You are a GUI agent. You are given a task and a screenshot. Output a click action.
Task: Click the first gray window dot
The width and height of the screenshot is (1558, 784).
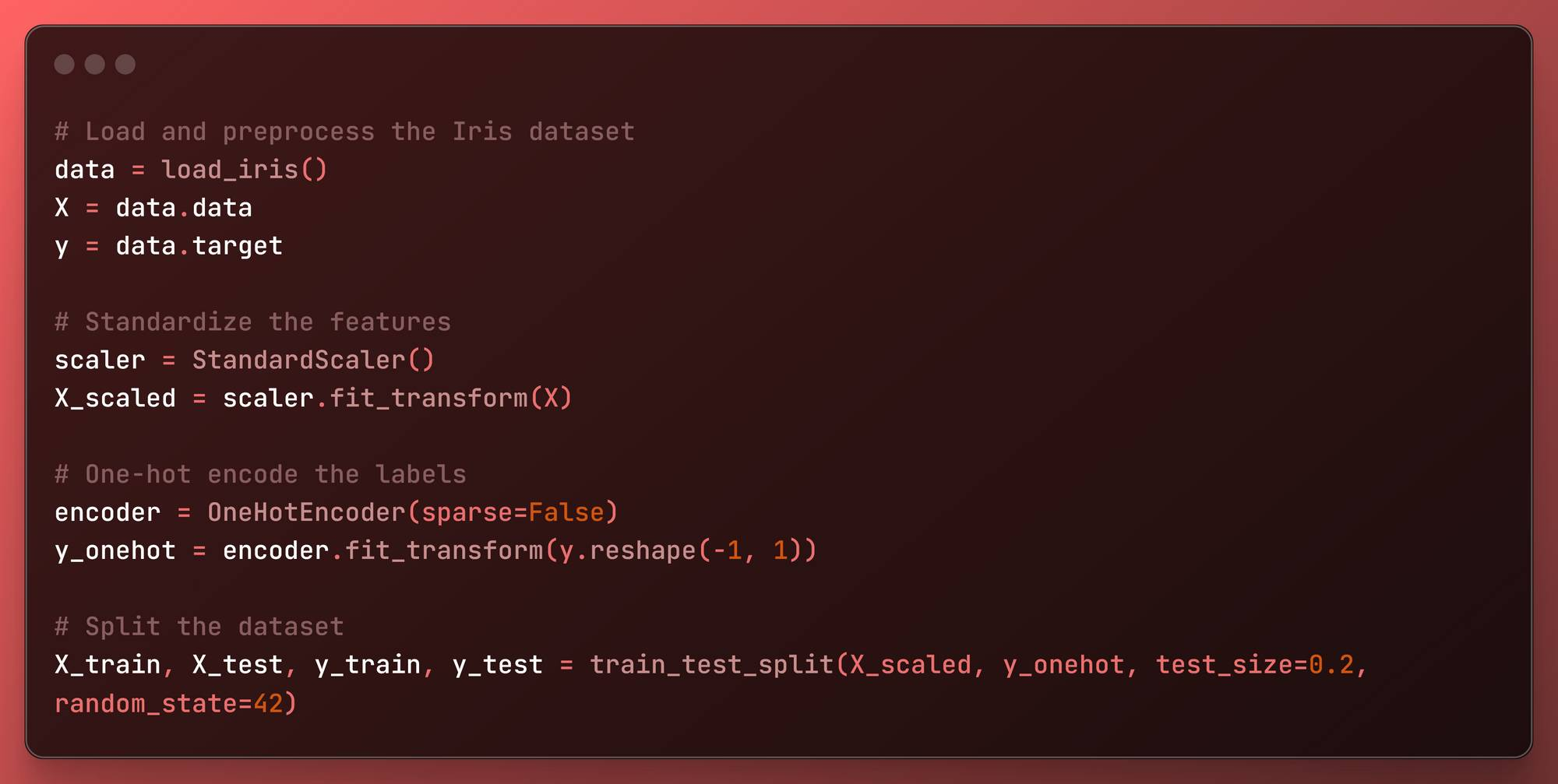click(x=65, y=65)
